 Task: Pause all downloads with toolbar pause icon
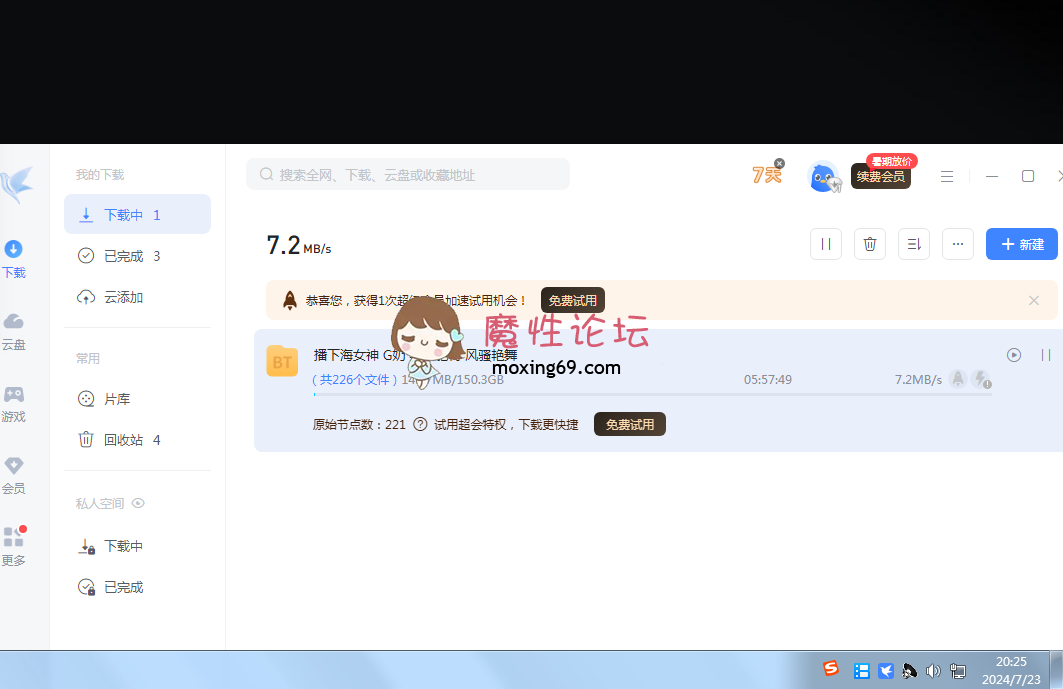pos(826,244)
